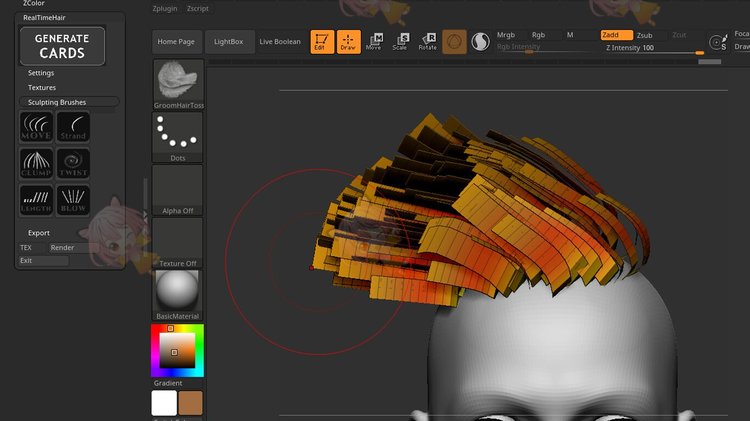Select the brown main color swatch

coord(190,403)
